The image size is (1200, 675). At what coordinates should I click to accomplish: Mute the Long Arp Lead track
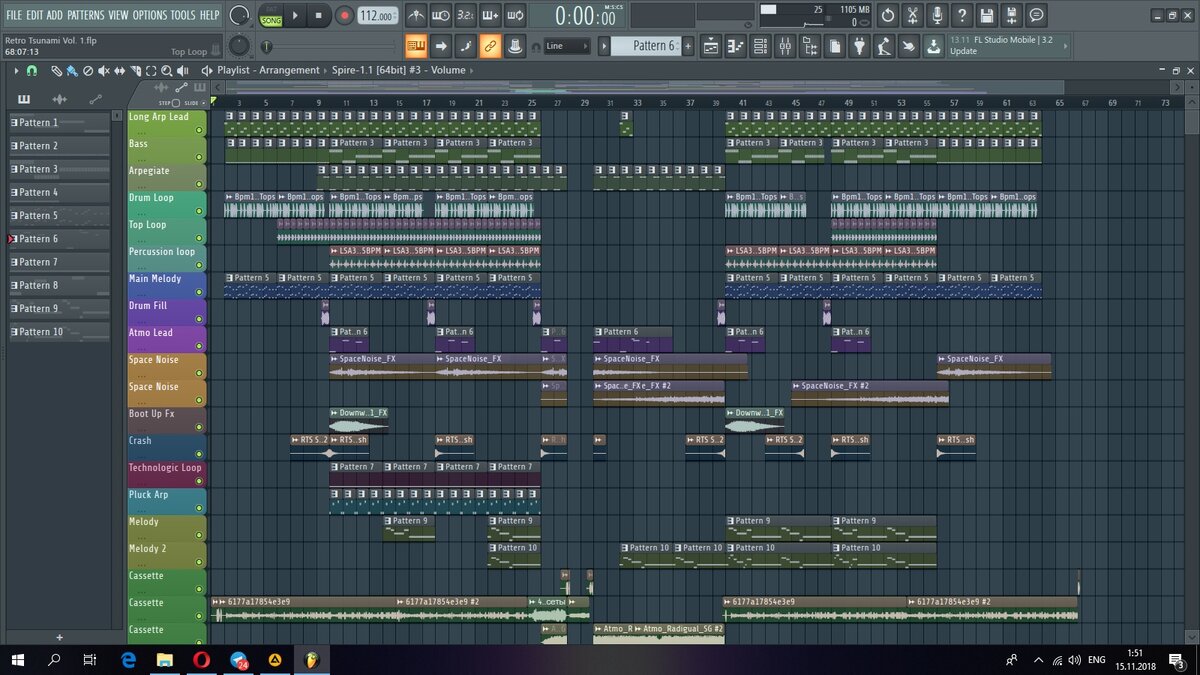tap(199, 130)
